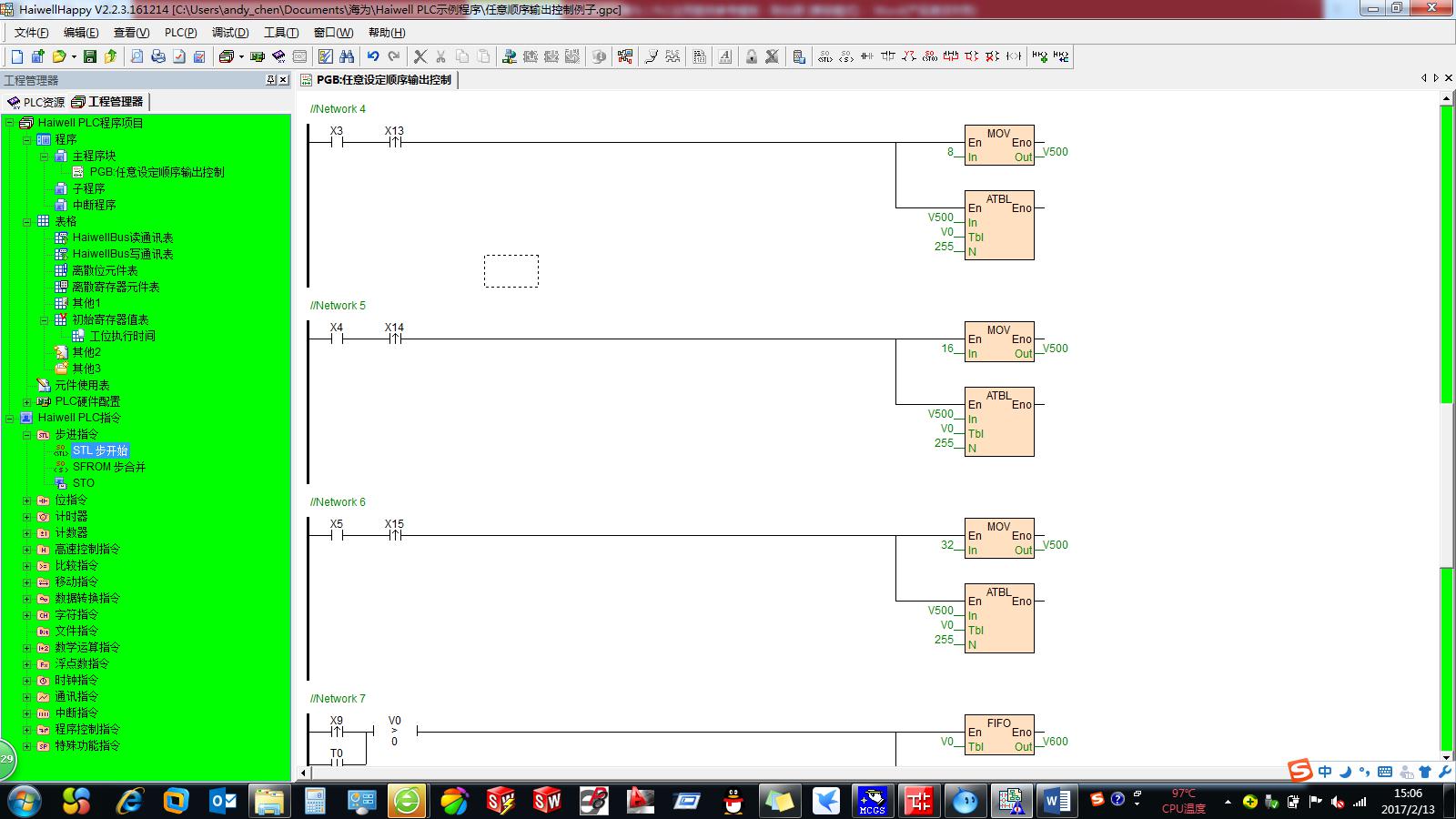Click the padlock icon in toolbar
Screen dimensions: 1456x819
(x=751, y=56)
